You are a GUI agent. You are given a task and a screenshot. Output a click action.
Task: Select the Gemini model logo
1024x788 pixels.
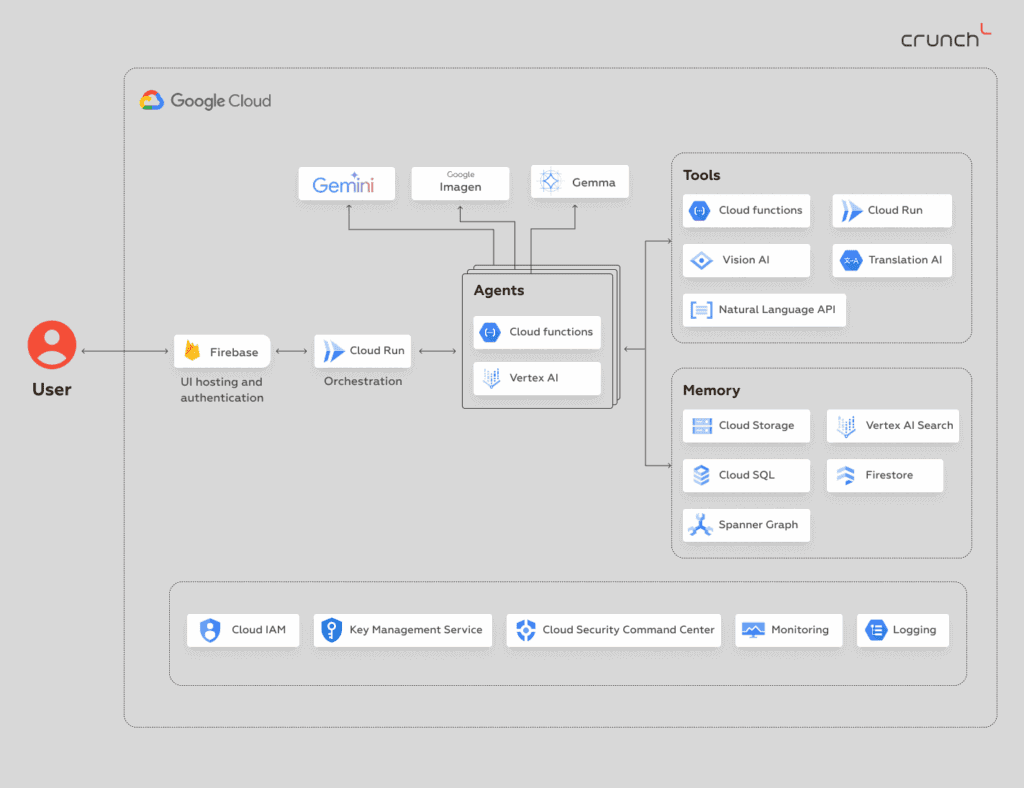(344, 184)
